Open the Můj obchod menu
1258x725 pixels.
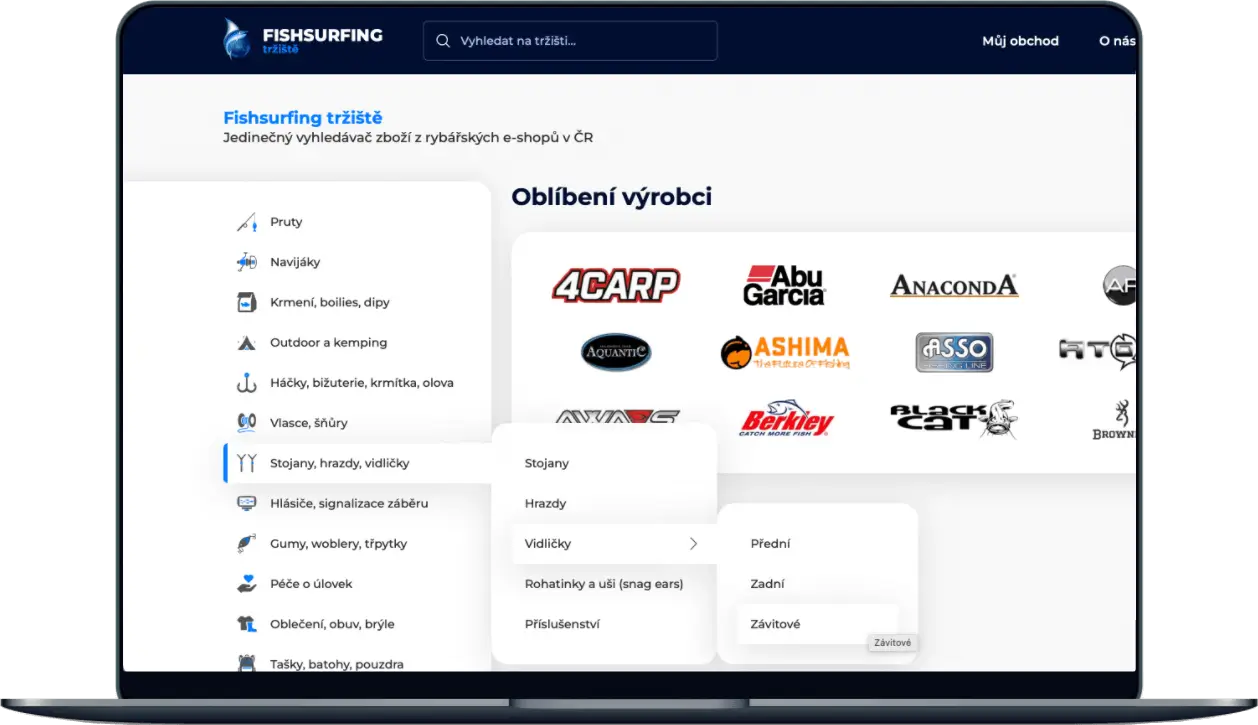(x=1019, y=41)
